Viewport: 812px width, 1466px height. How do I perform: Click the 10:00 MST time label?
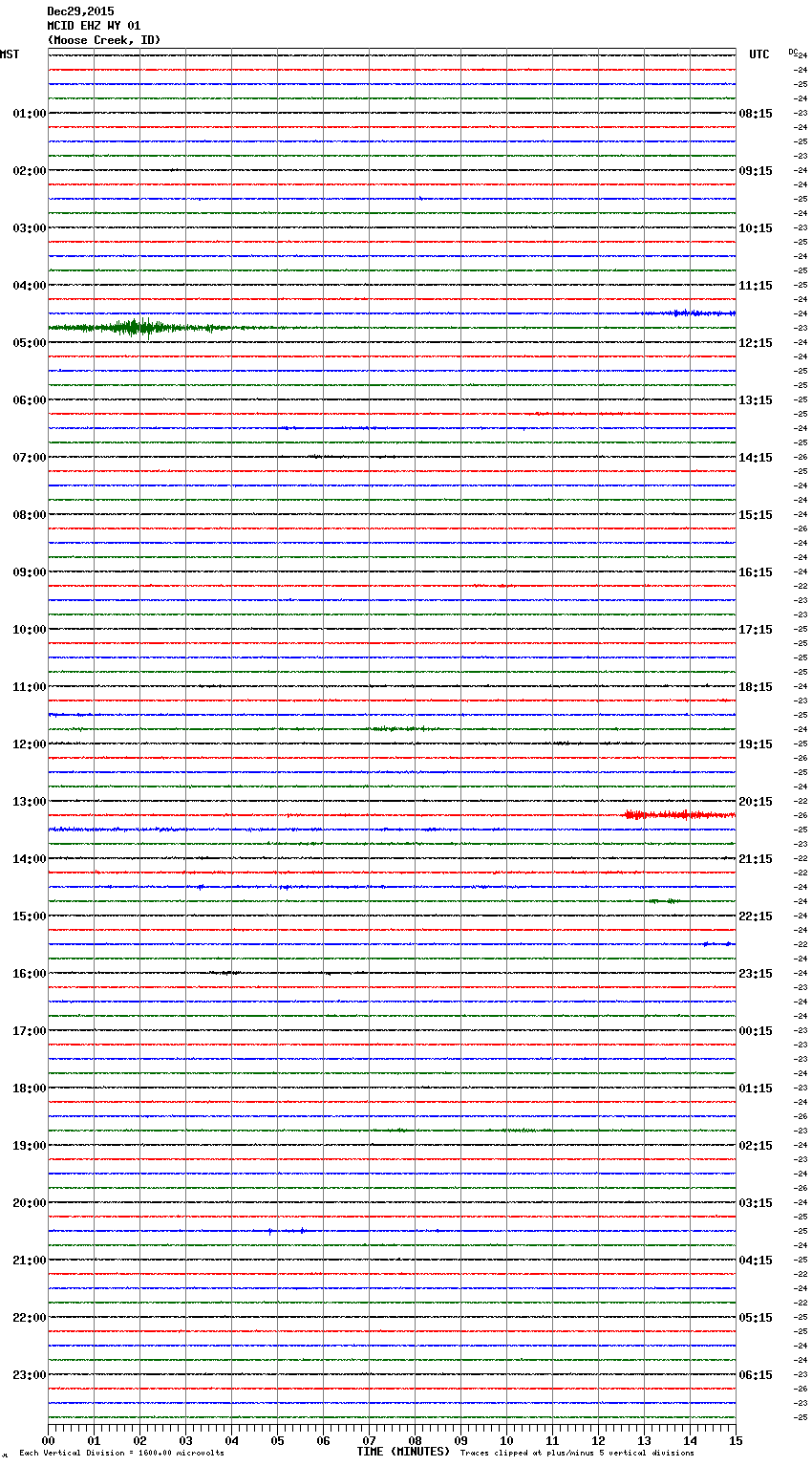point(29,630)
